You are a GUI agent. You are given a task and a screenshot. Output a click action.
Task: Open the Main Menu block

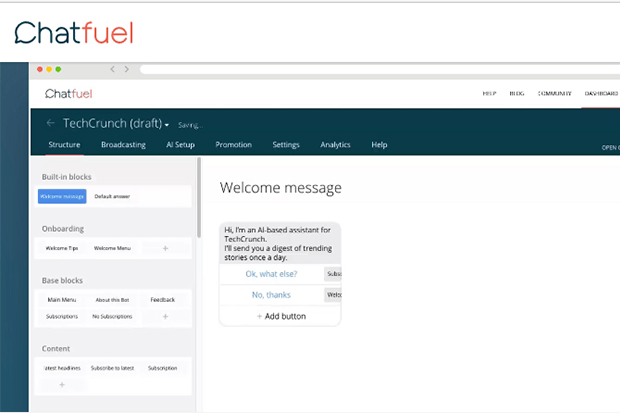point(62,300)
